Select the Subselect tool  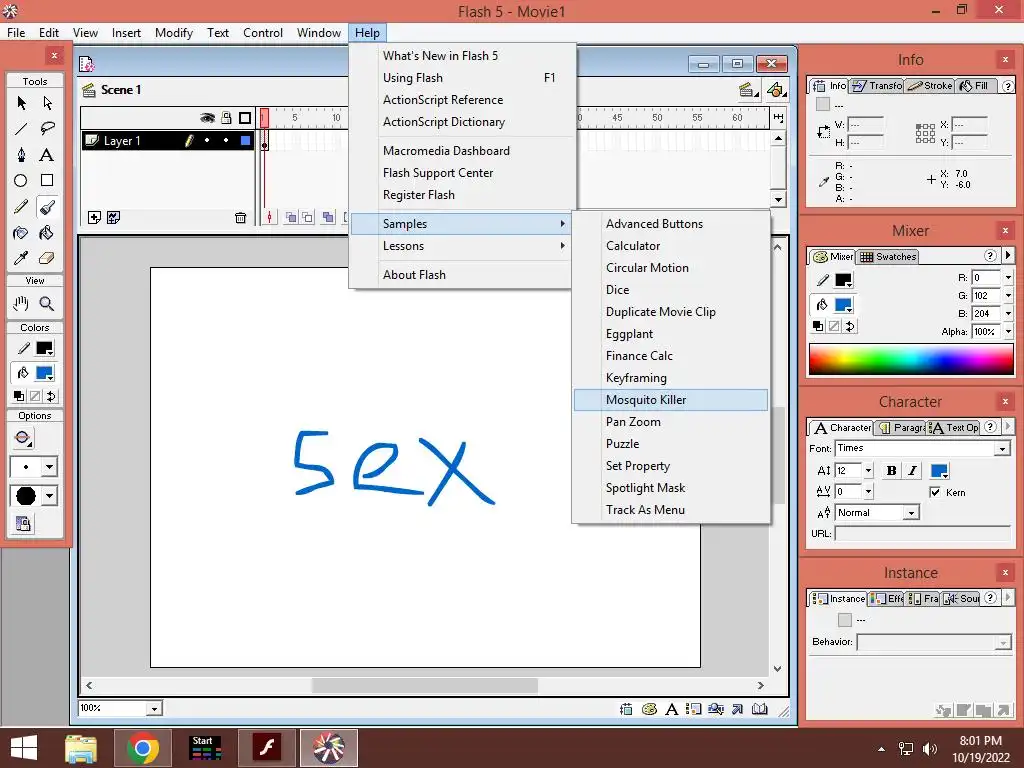coord(47,103)
